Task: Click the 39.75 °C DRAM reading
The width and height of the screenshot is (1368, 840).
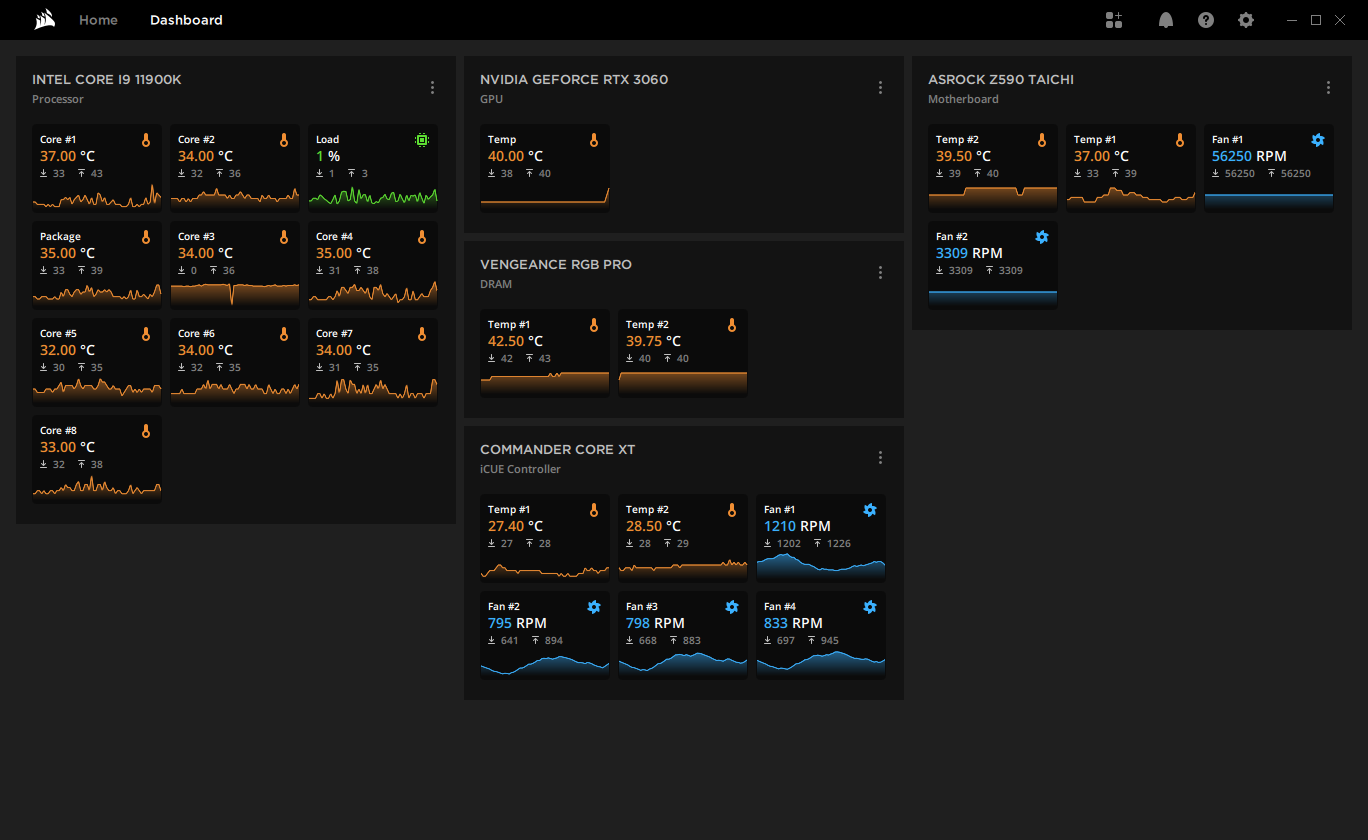Action: coord(654,342)
